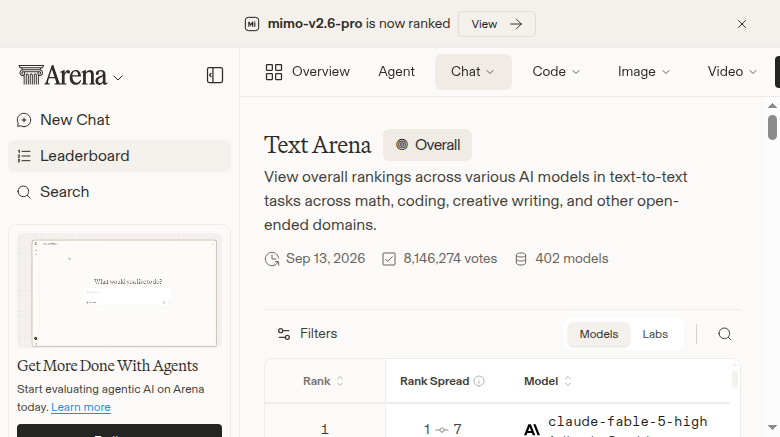Open the Code tab dropdown

[x=556, y=72]
